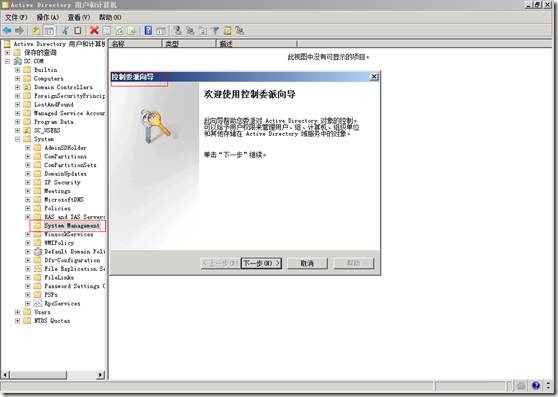Expand the SC_USERS organizational unit
Viewport: 558px width, 397px height.
17,131
